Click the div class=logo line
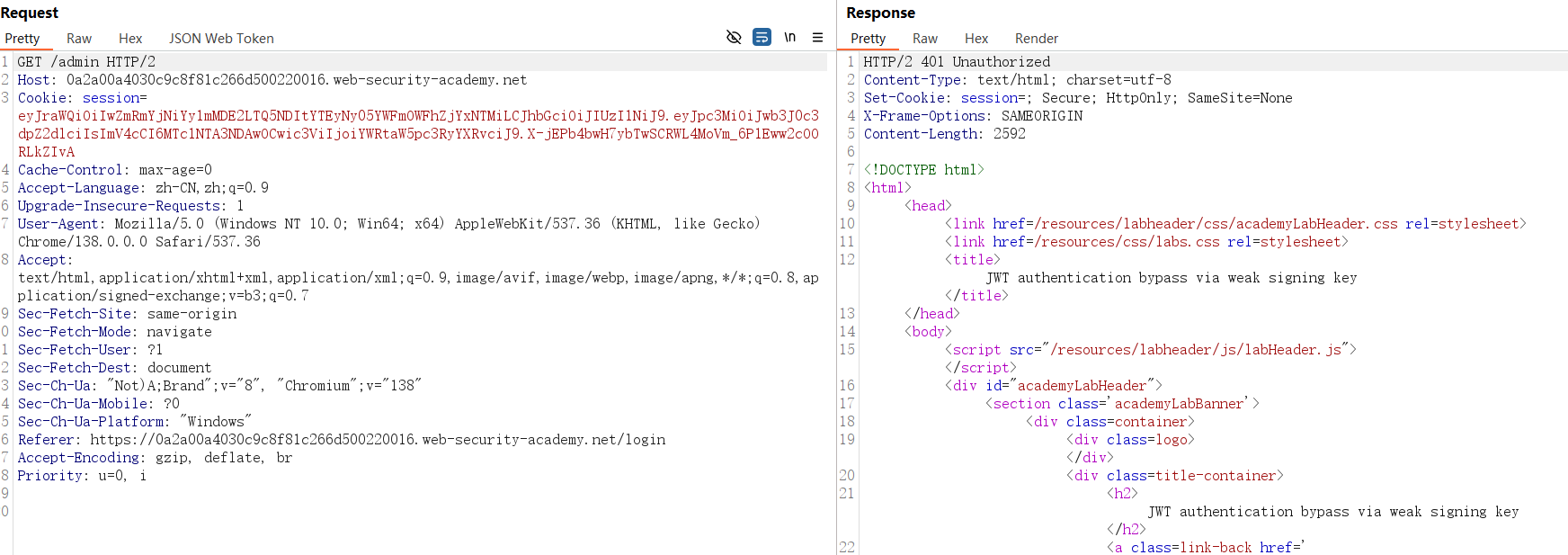The height and width of the screenshot is (555, 1568). coord(1130,440)
